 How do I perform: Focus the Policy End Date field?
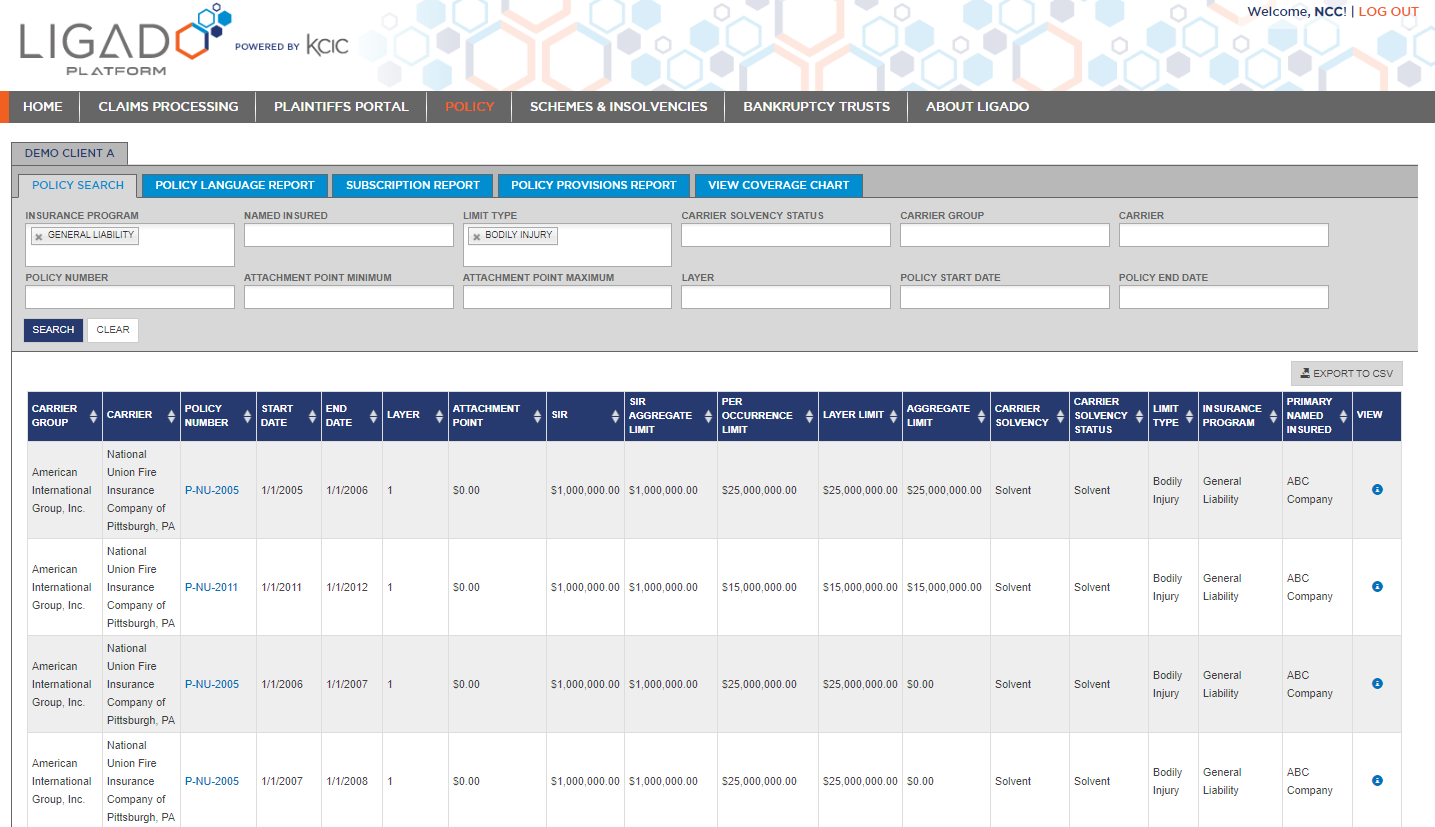point(1224,297)
